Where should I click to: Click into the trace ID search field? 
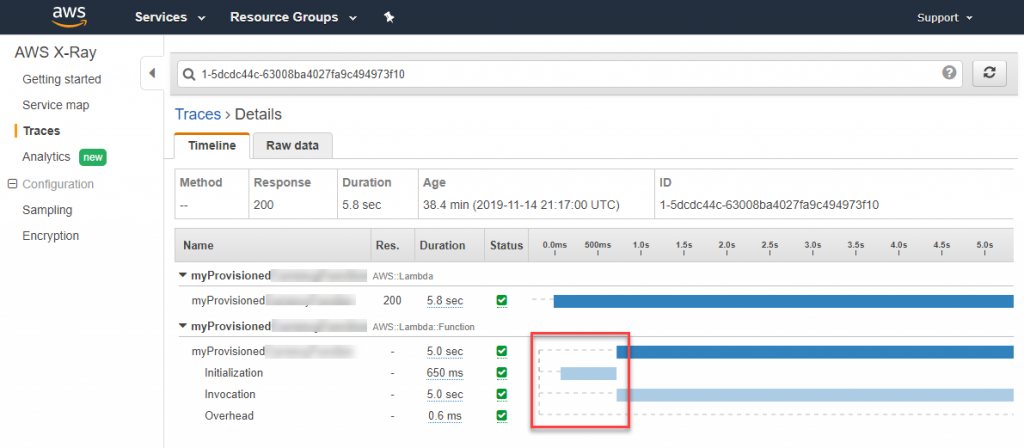tap(568, 74)
